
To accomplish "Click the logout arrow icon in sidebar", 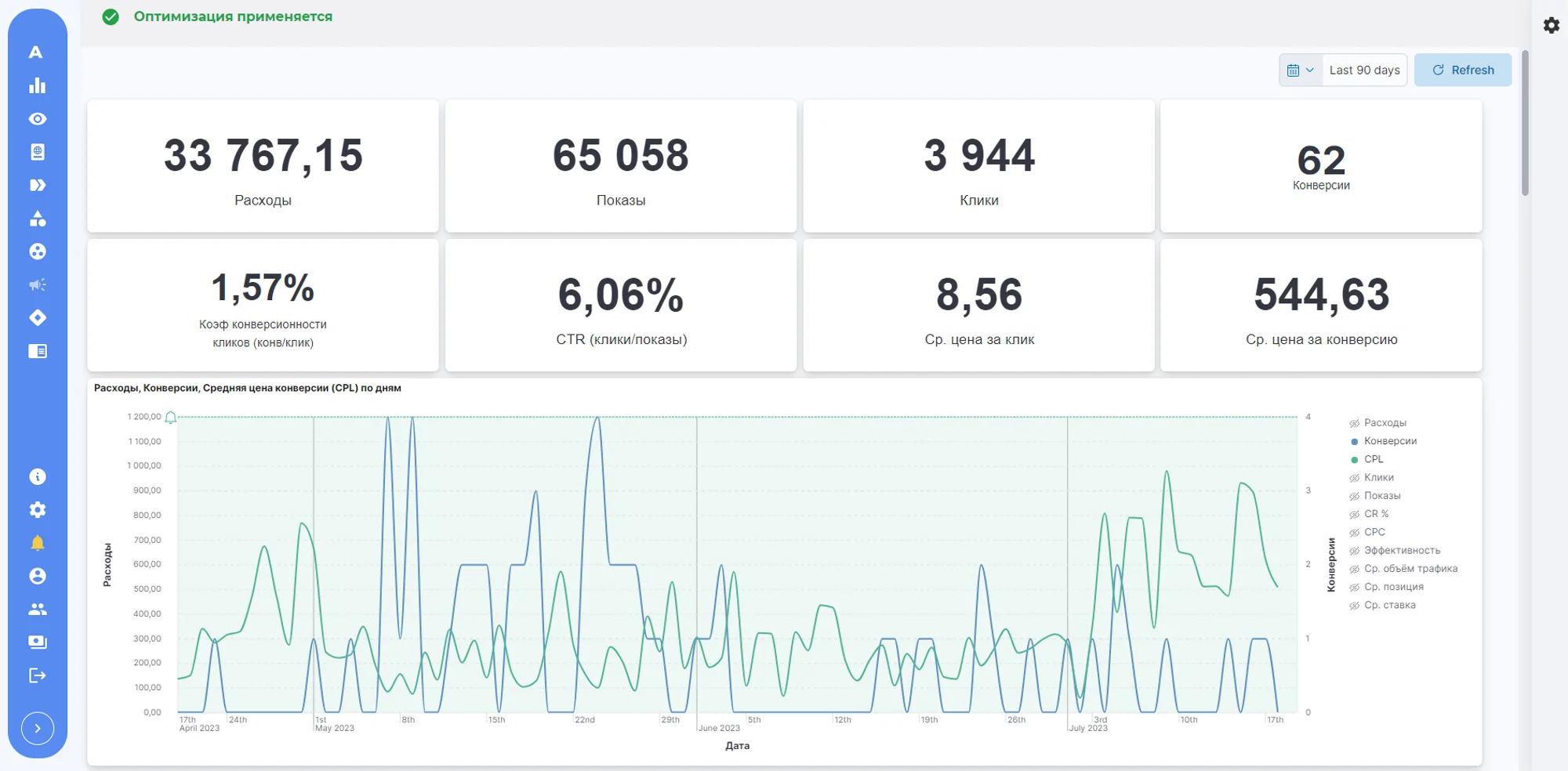I will 37,675.
